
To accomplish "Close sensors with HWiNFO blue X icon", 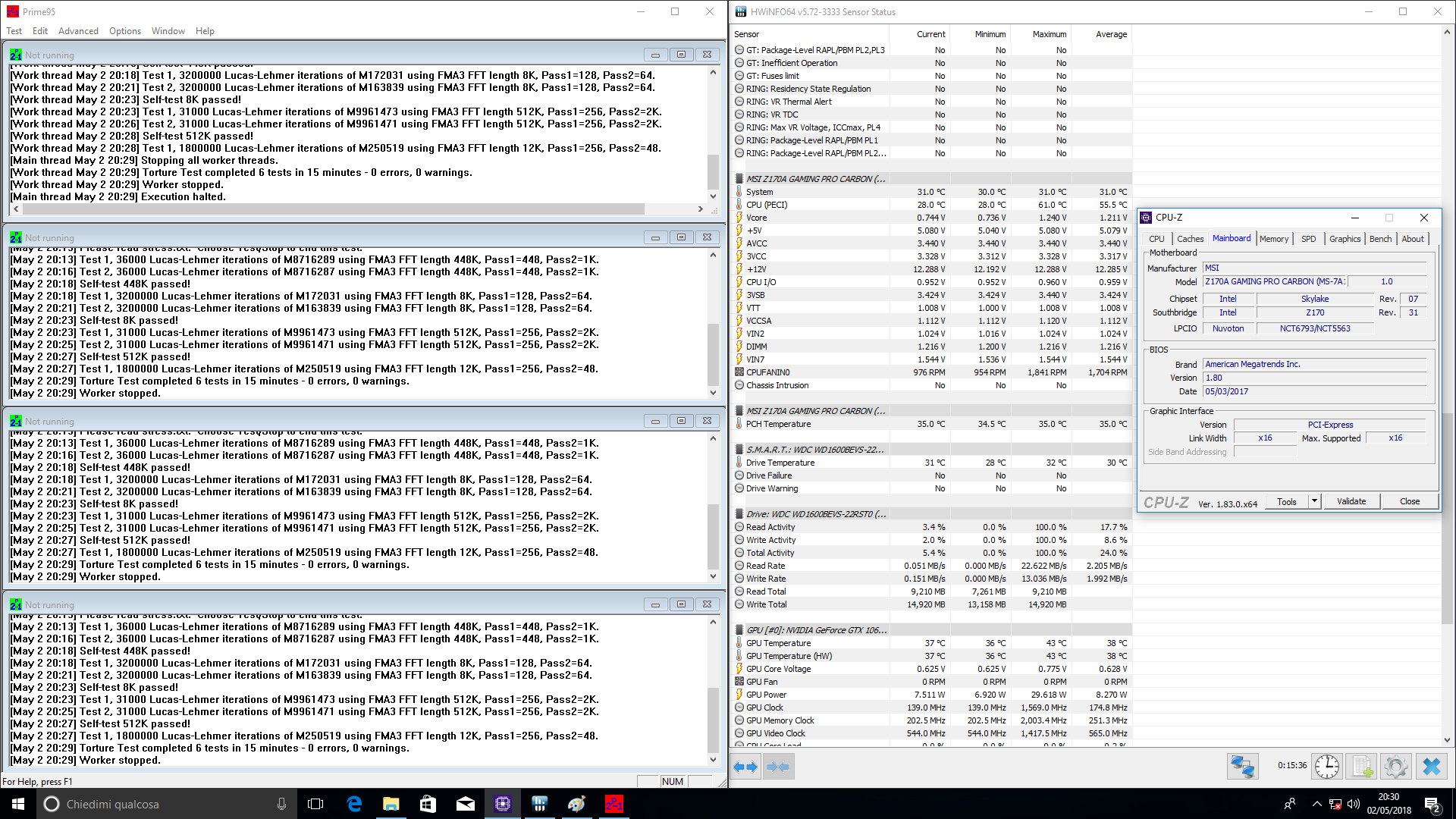I will [1431, 767].
